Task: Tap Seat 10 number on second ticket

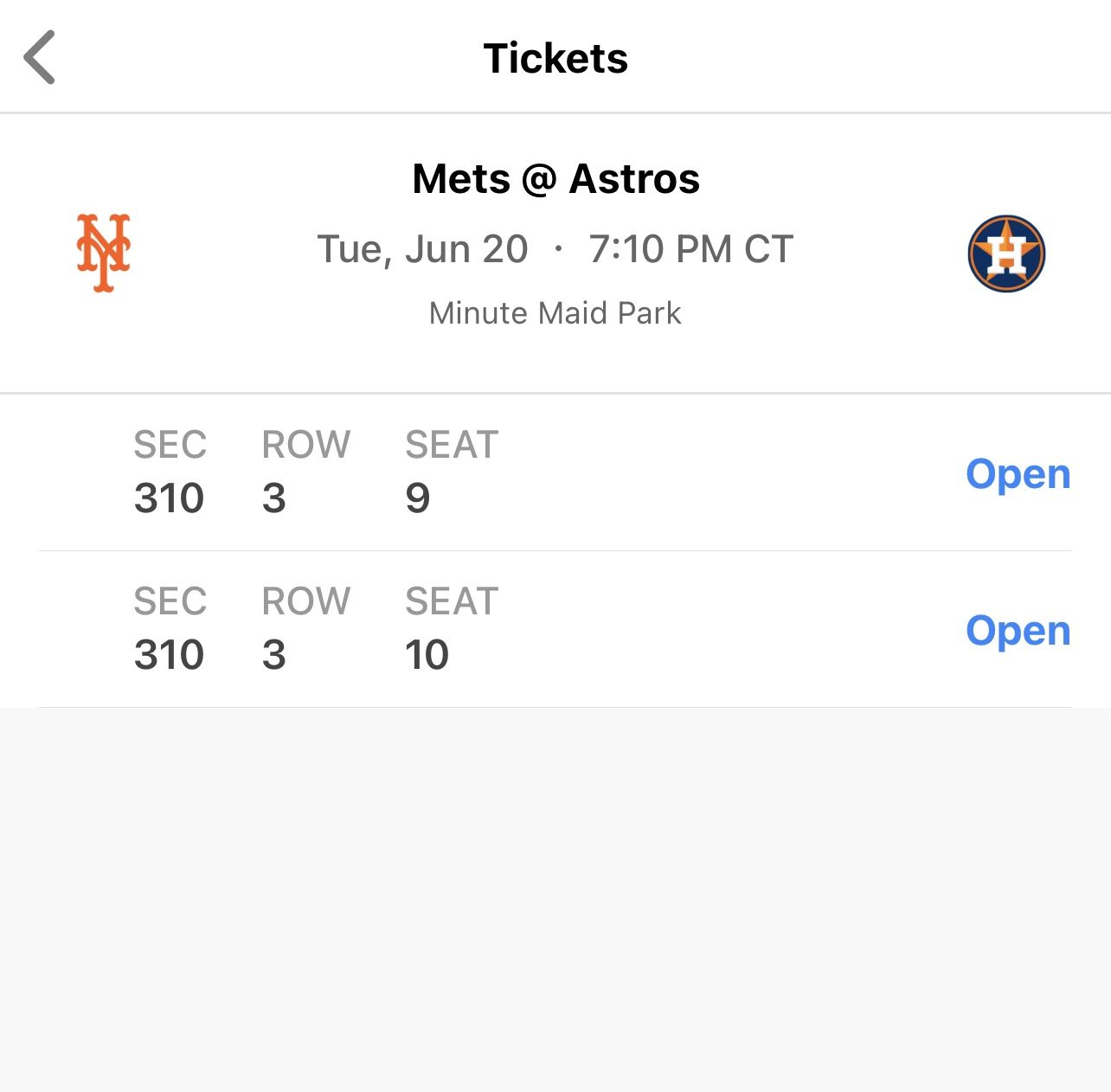Action: (427, 655)
